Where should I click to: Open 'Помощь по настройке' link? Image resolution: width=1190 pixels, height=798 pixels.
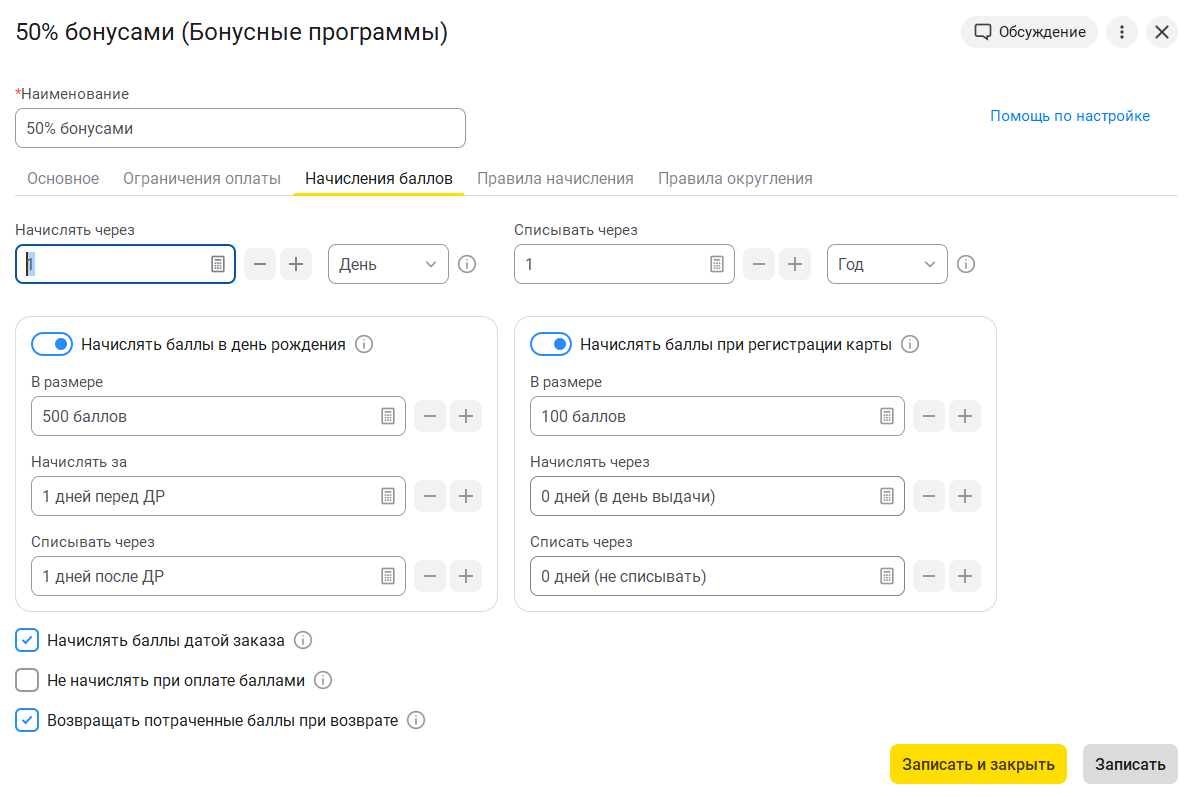click(x=1070, y=116)
